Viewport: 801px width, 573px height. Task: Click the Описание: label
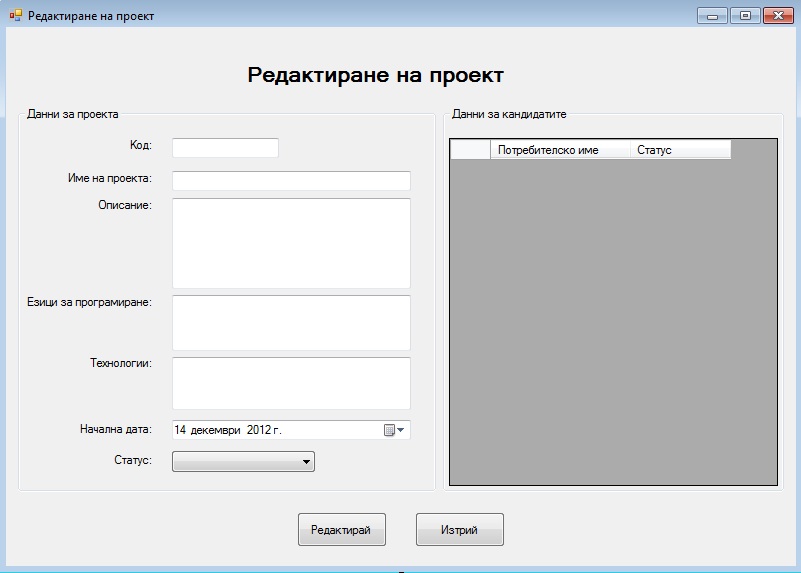pyautogui.click(x=125, y=205)
